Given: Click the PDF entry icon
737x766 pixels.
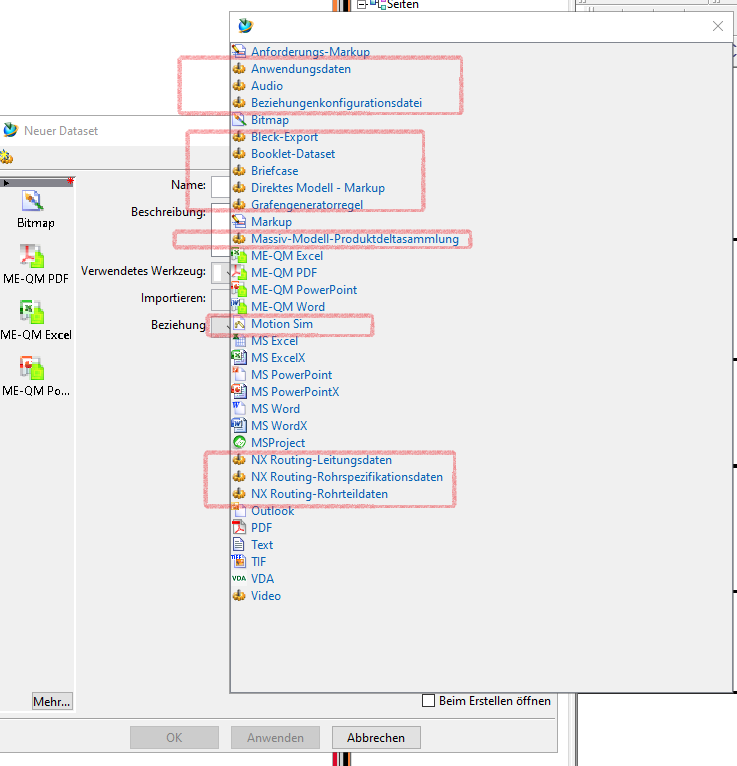Looking at the screenshot, I should pyautogui.click(x=239, y=528).
